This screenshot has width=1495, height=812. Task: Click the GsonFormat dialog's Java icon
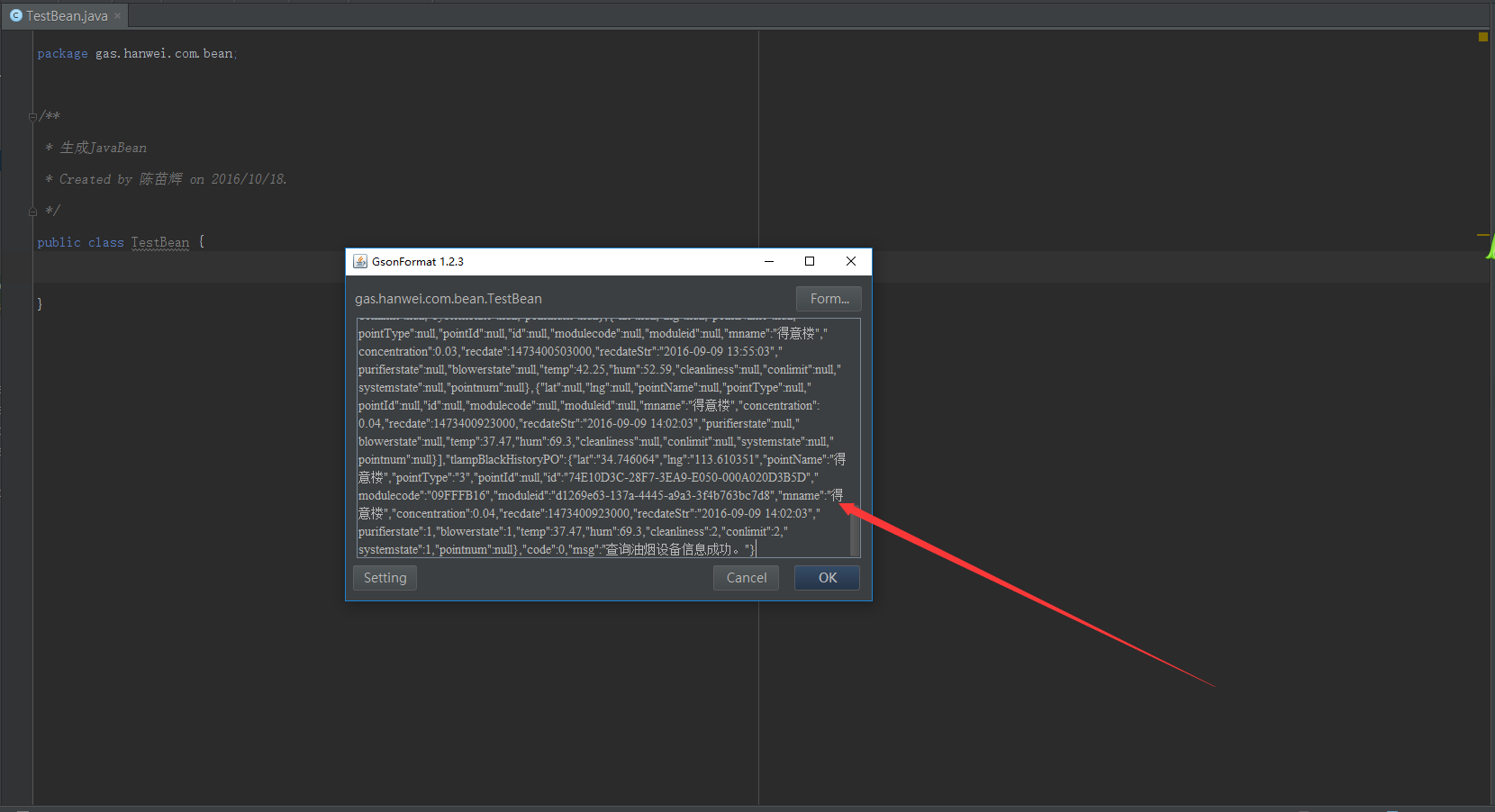tap(360, 262)
